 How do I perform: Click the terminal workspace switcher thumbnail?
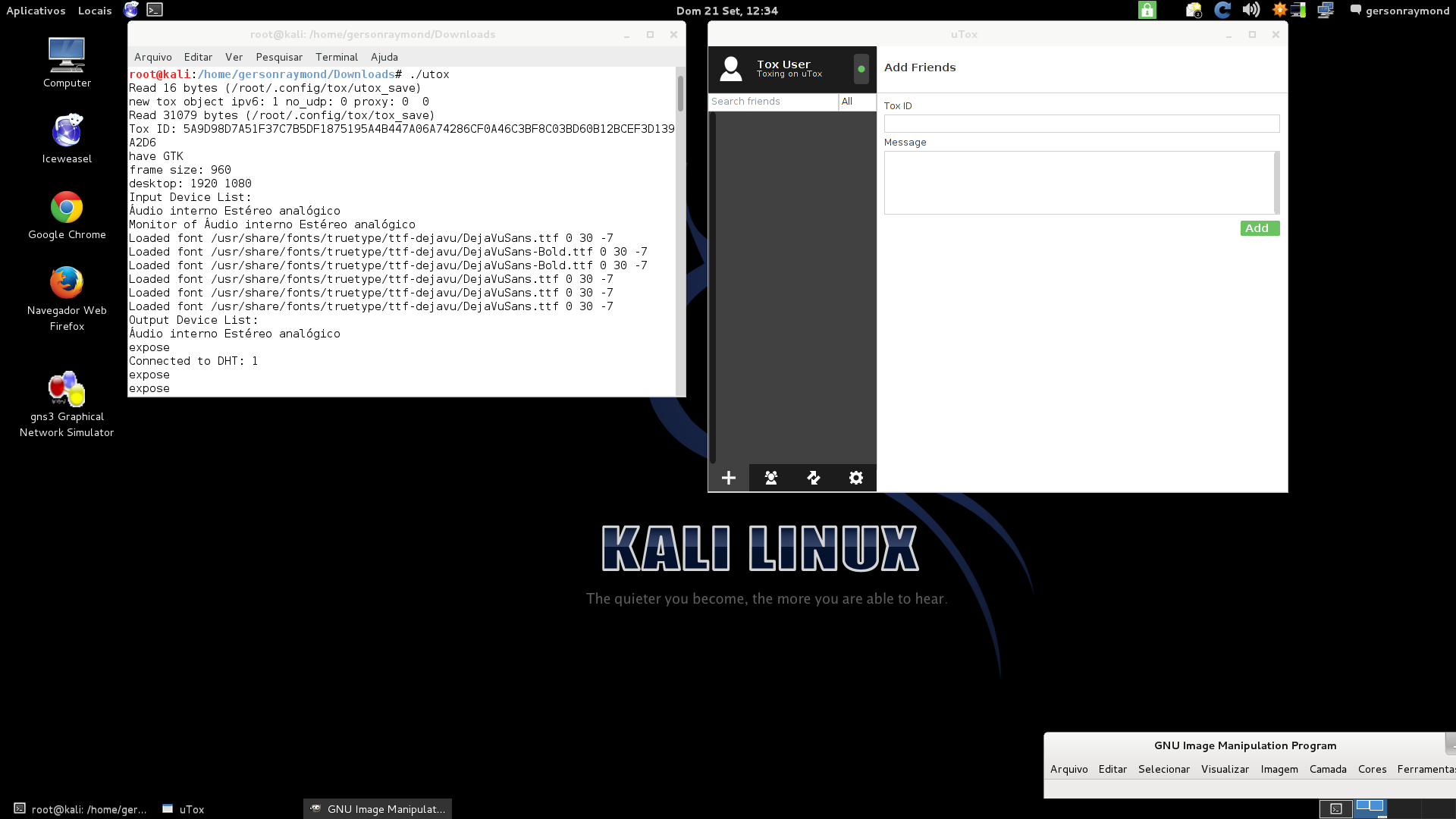(1336, 809)
